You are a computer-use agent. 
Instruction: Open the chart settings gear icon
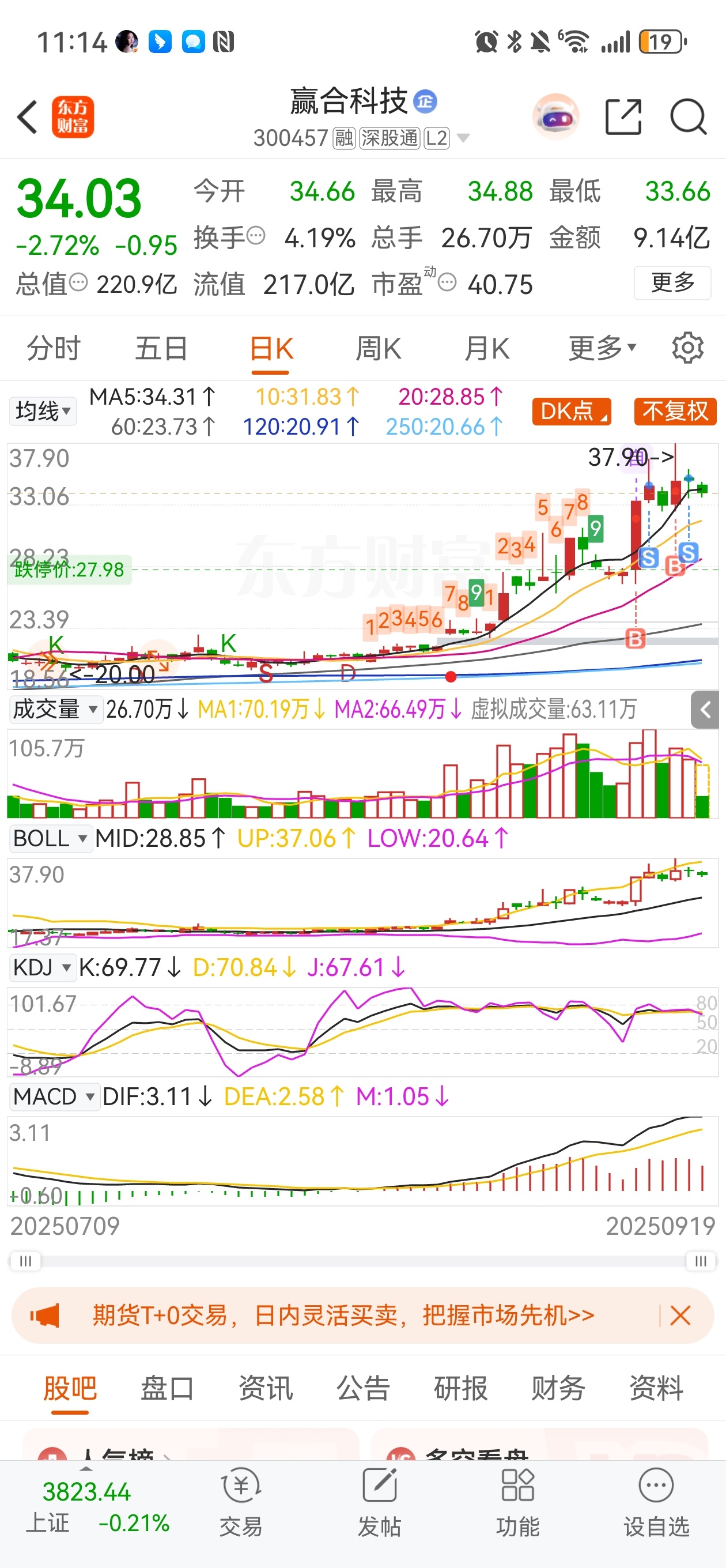(687, 348)
